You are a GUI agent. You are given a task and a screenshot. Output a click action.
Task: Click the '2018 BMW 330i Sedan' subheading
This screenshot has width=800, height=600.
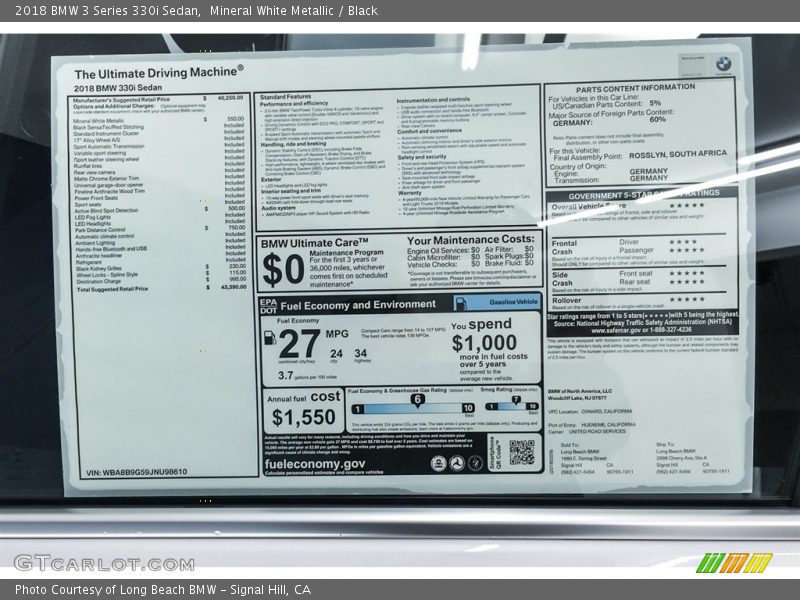tap(118, 88)
